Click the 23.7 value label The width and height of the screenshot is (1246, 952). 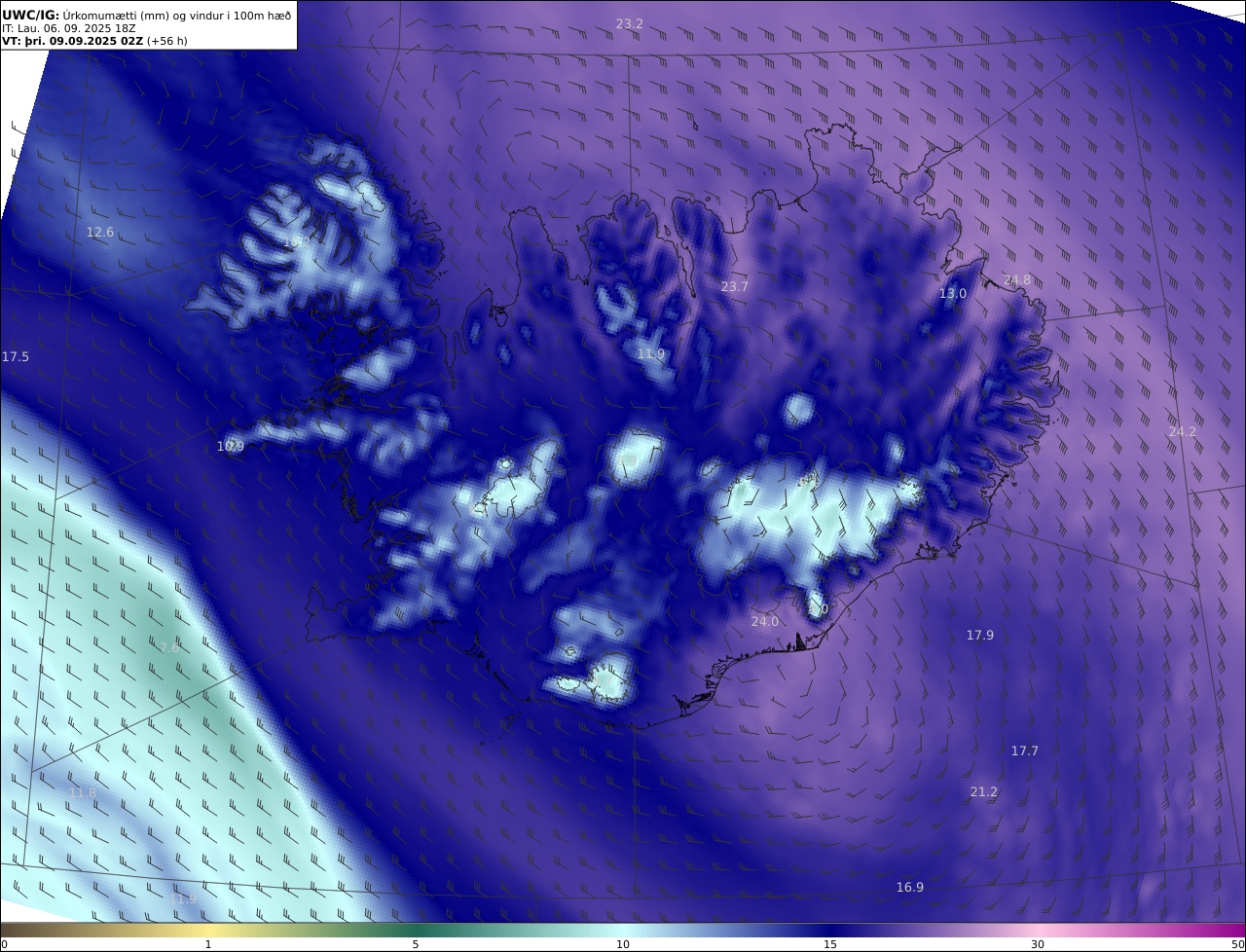click(735, 286)
